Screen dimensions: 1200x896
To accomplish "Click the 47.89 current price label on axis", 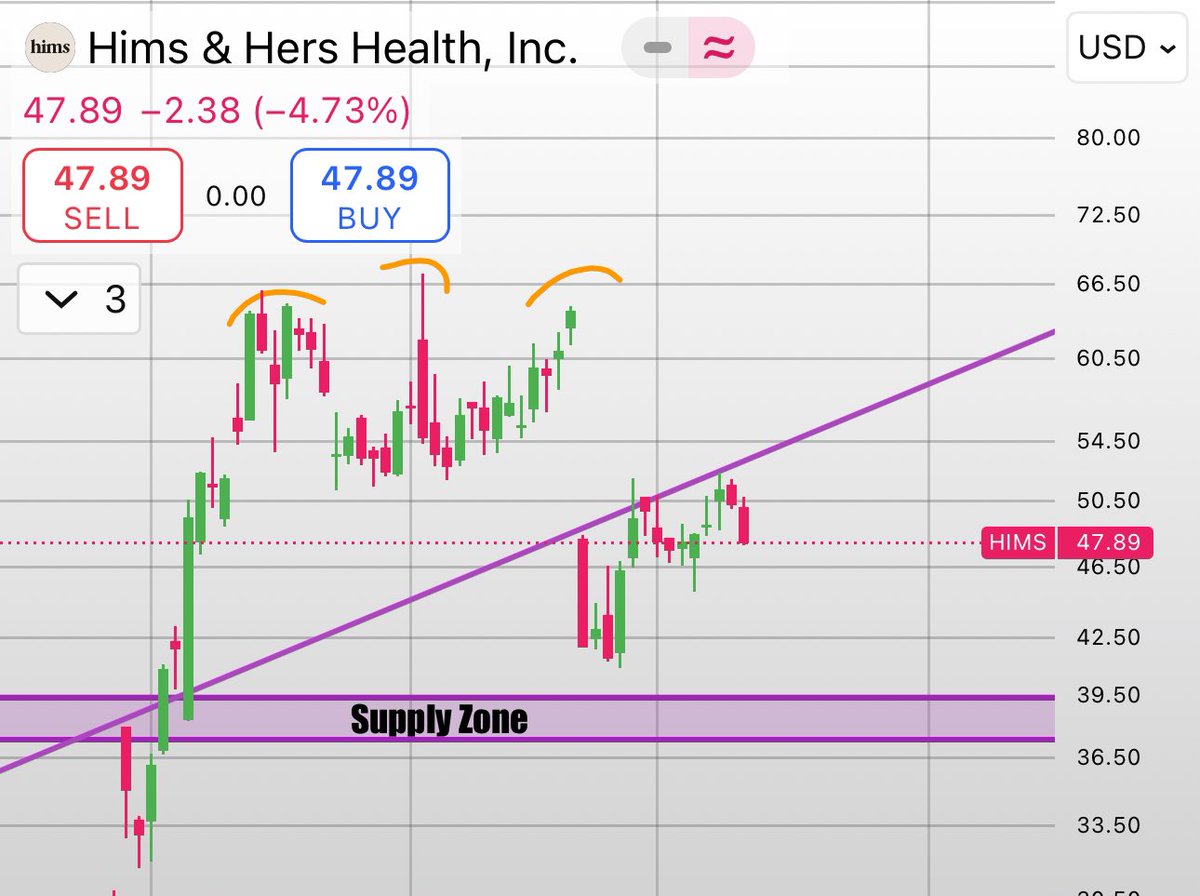I will pyautogui.click(x=1105, y=543).
